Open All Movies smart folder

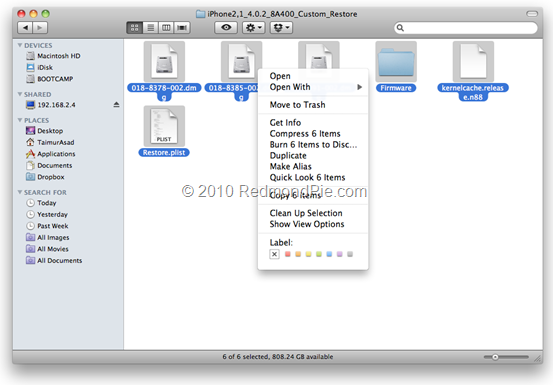click(47, 249)
